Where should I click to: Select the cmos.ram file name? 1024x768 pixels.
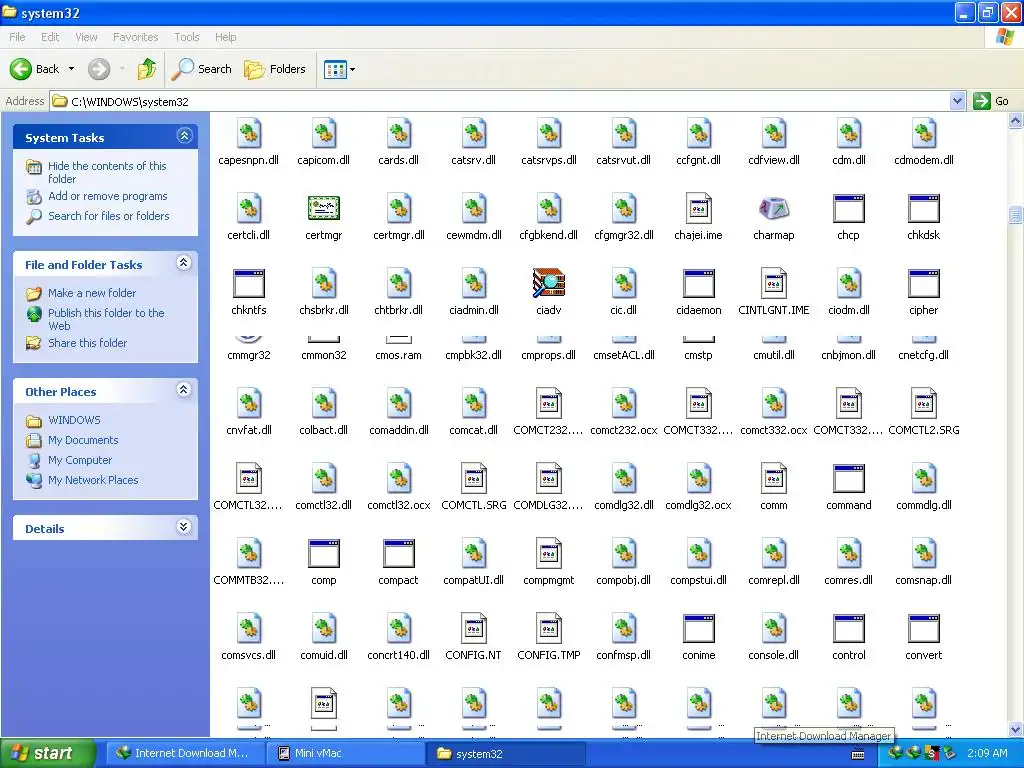[x=398, y=355]
